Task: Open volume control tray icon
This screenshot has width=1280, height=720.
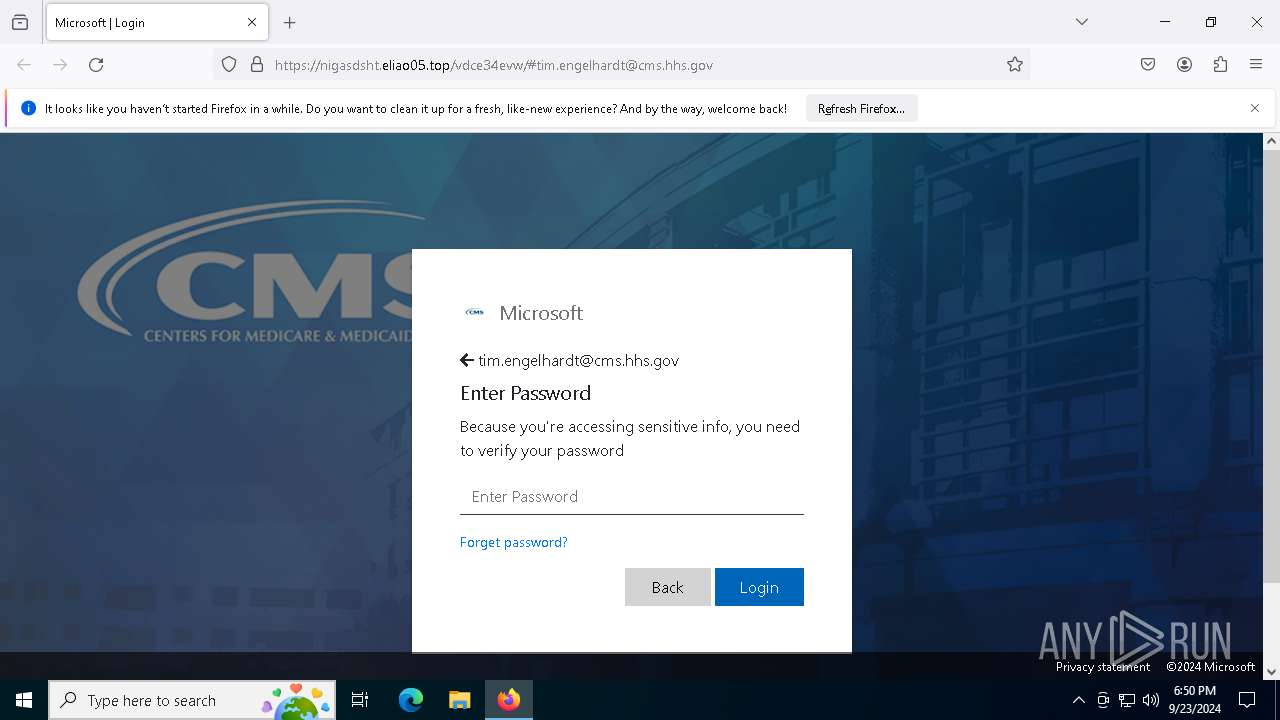Action: pos(1151,700)
